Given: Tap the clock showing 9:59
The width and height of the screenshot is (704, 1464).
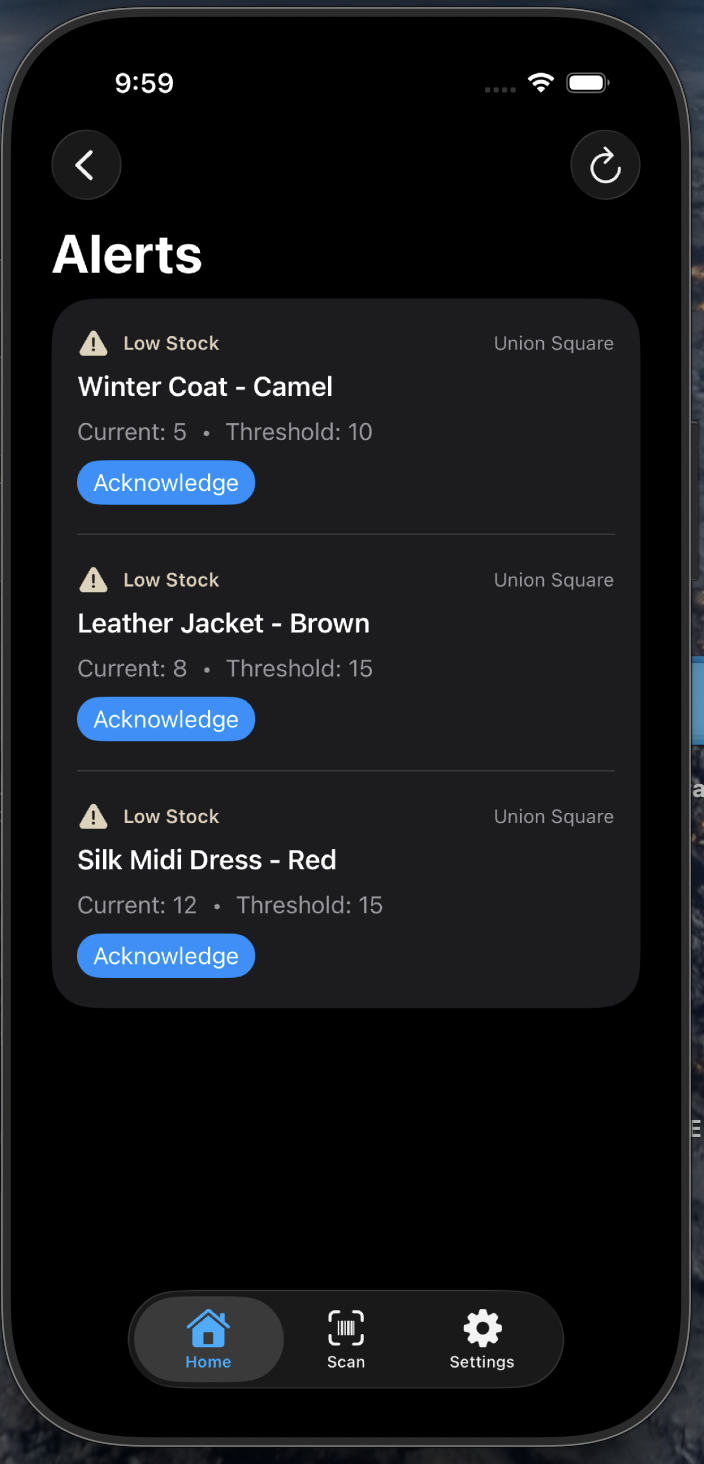Looking at the screenshot, I should [x=144, y=83].
